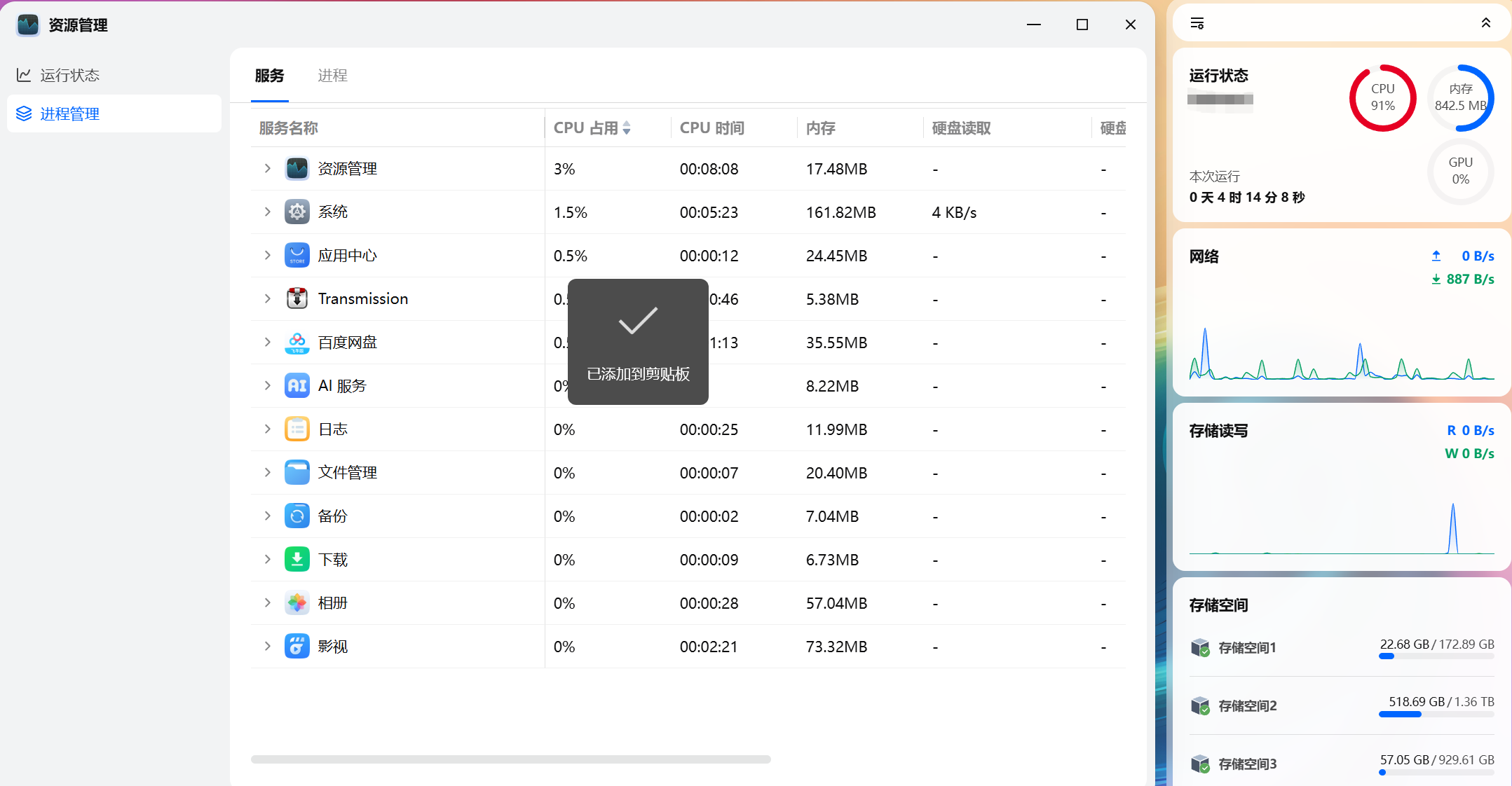Viewport: 1512px width, 786px height.
Task: Select the 服务 tab
Action: [x=269, y=76]
